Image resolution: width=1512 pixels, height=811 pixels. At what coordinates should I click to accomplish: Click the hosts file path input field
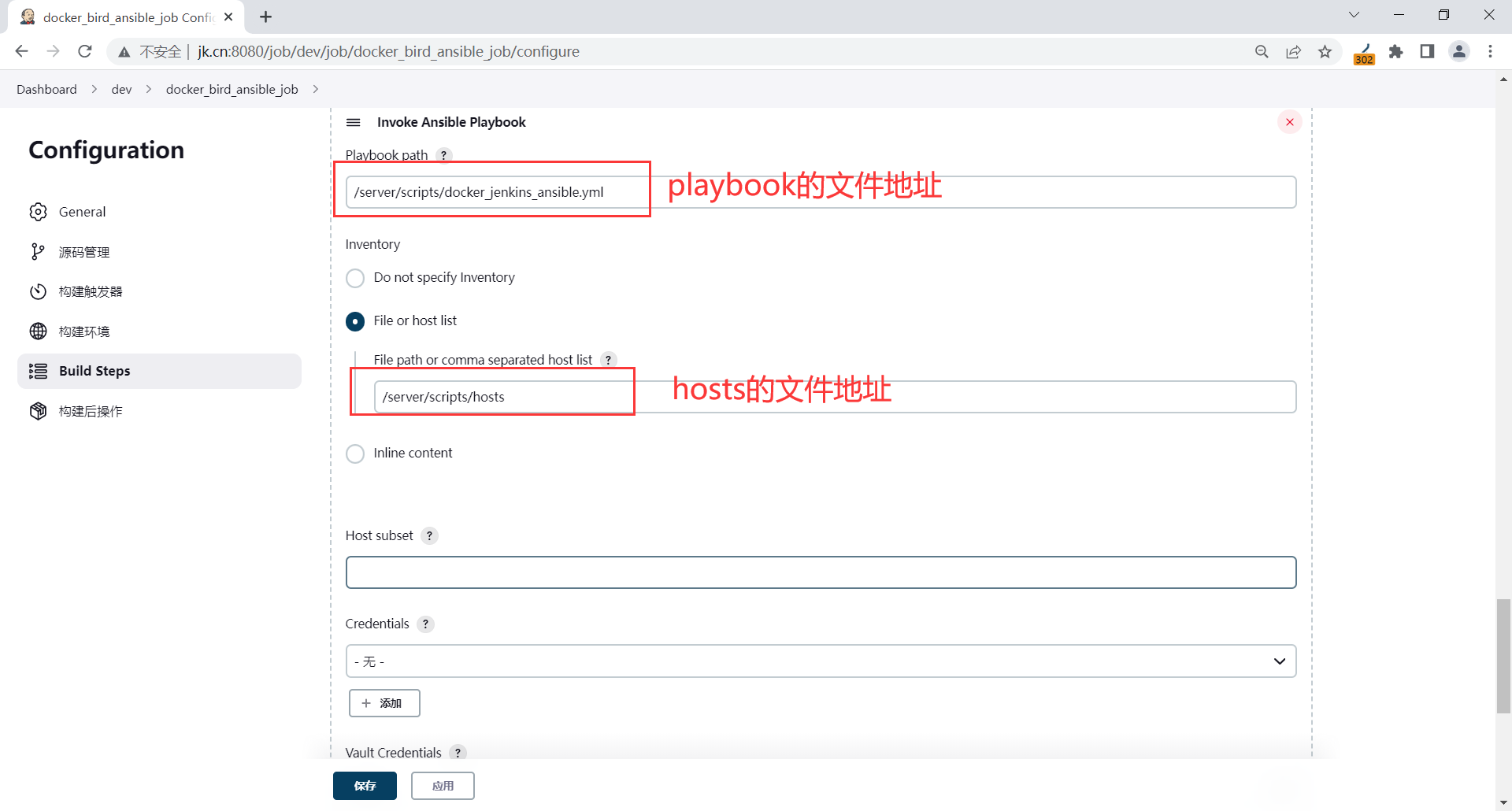pos(835,397)
